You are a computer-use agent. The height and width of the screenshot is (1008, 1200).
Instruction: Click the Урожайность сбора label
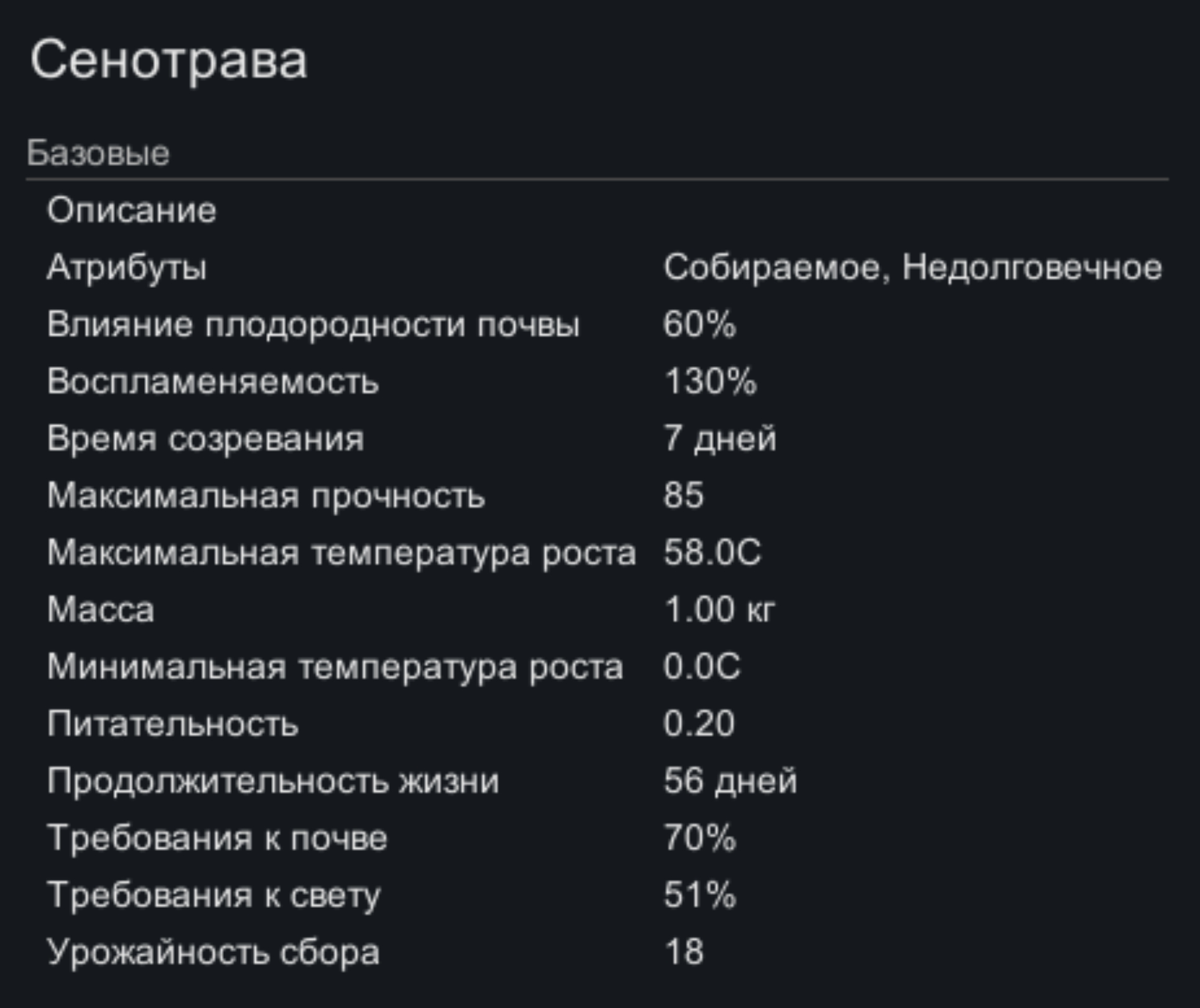(213, 952)
